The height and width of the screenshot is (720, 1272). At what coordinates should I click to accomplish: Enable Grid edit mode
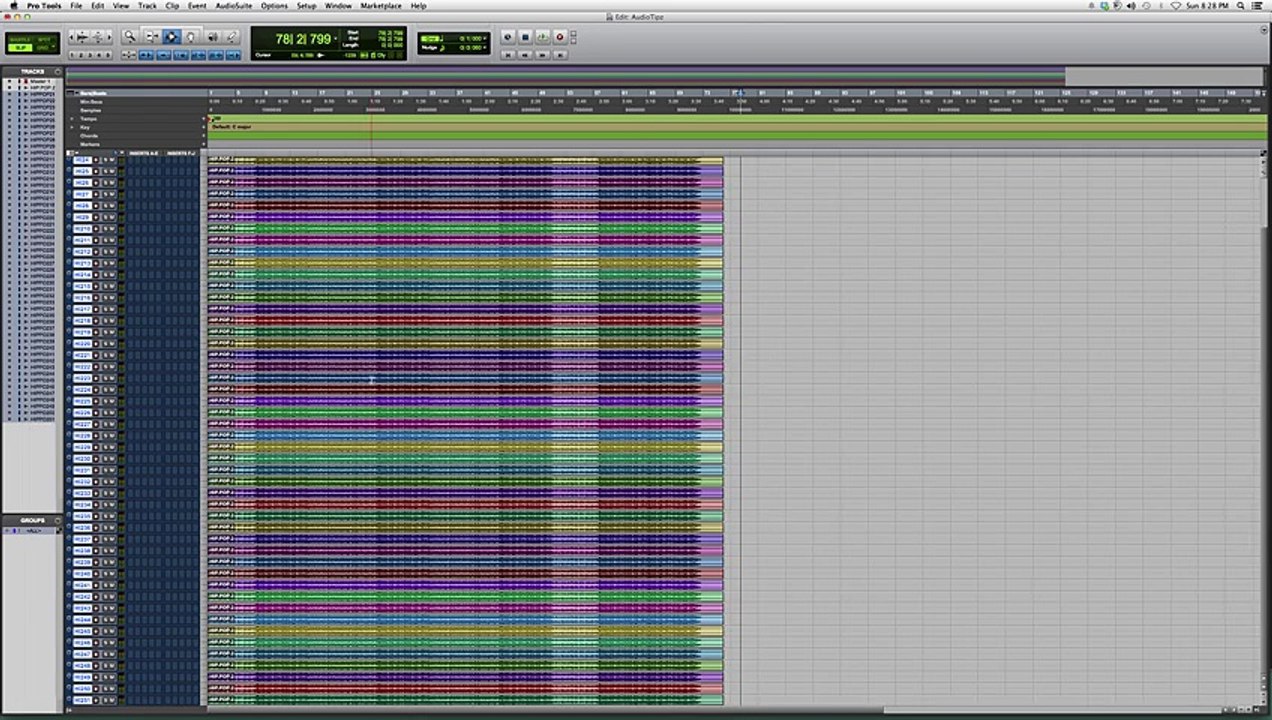point(45,47)
